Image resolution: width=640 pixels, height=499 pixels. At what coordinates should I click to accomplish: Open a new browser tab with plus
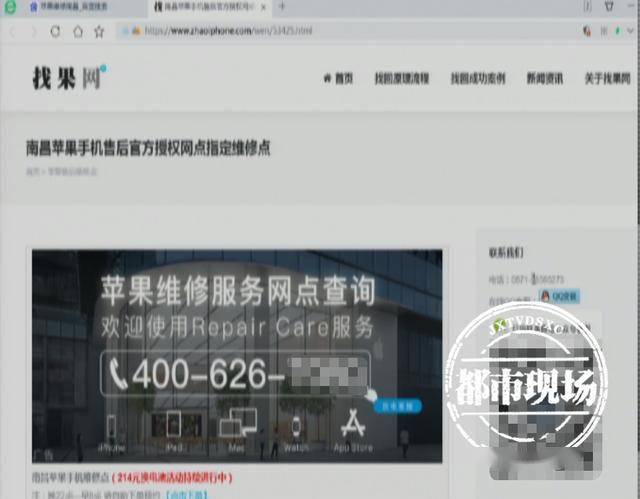[282, 7]
